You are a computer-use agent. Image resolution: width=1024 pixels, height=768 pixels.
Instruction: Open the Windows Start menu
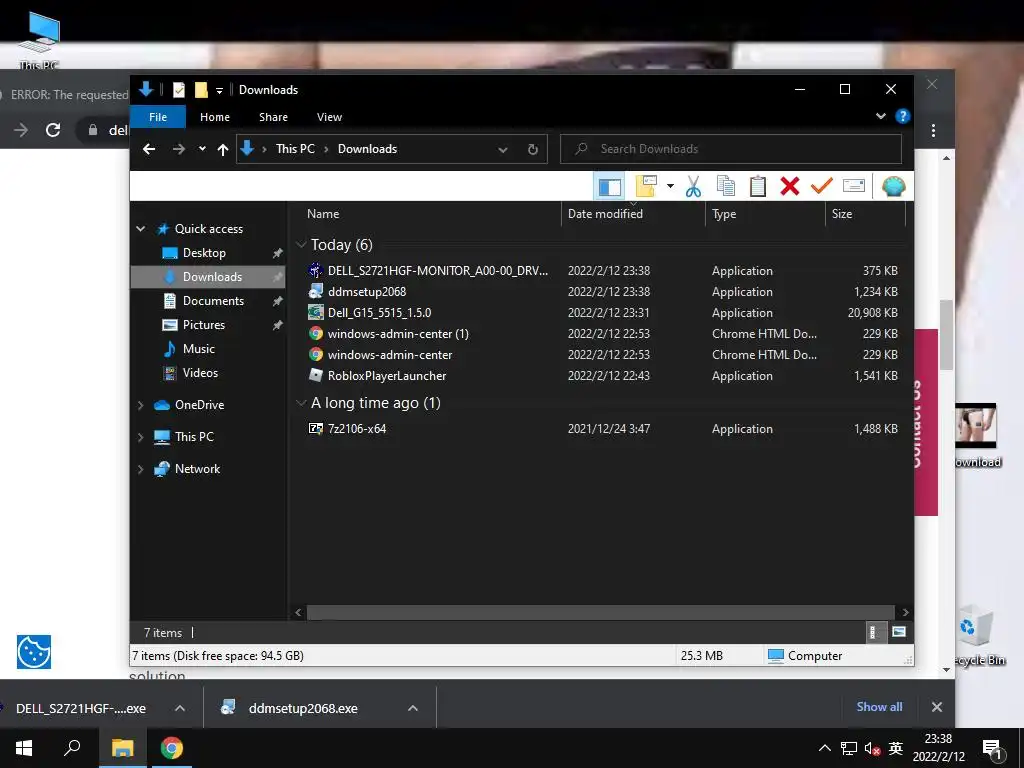(24, 748)
